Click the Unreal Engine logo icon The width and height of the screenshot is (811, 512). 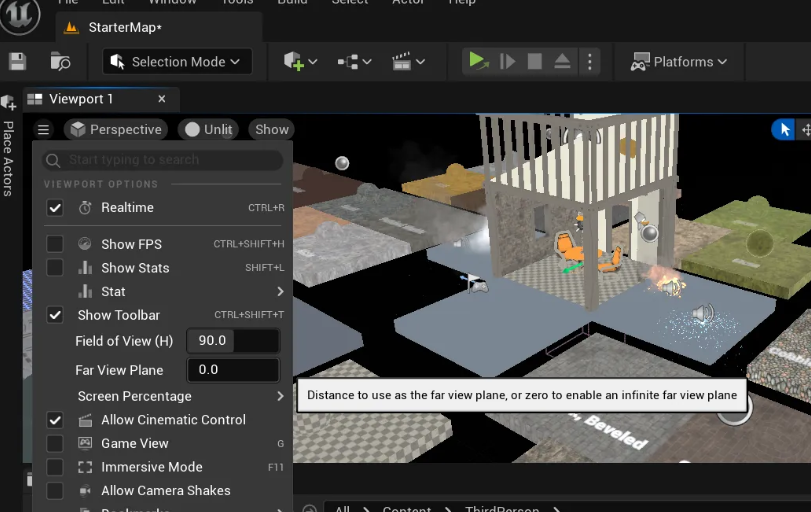coord(20,14)
